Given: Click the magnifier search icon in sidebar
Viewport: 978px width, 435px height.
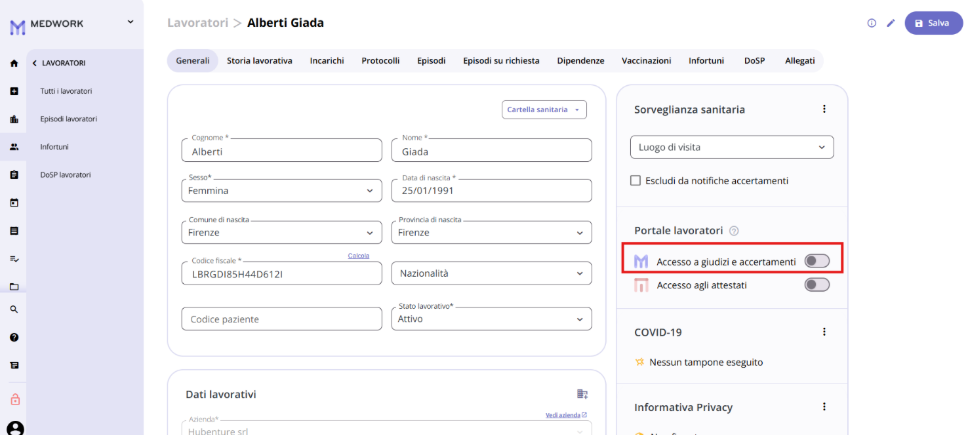Looking at the screenshot, I should [14, 309].
